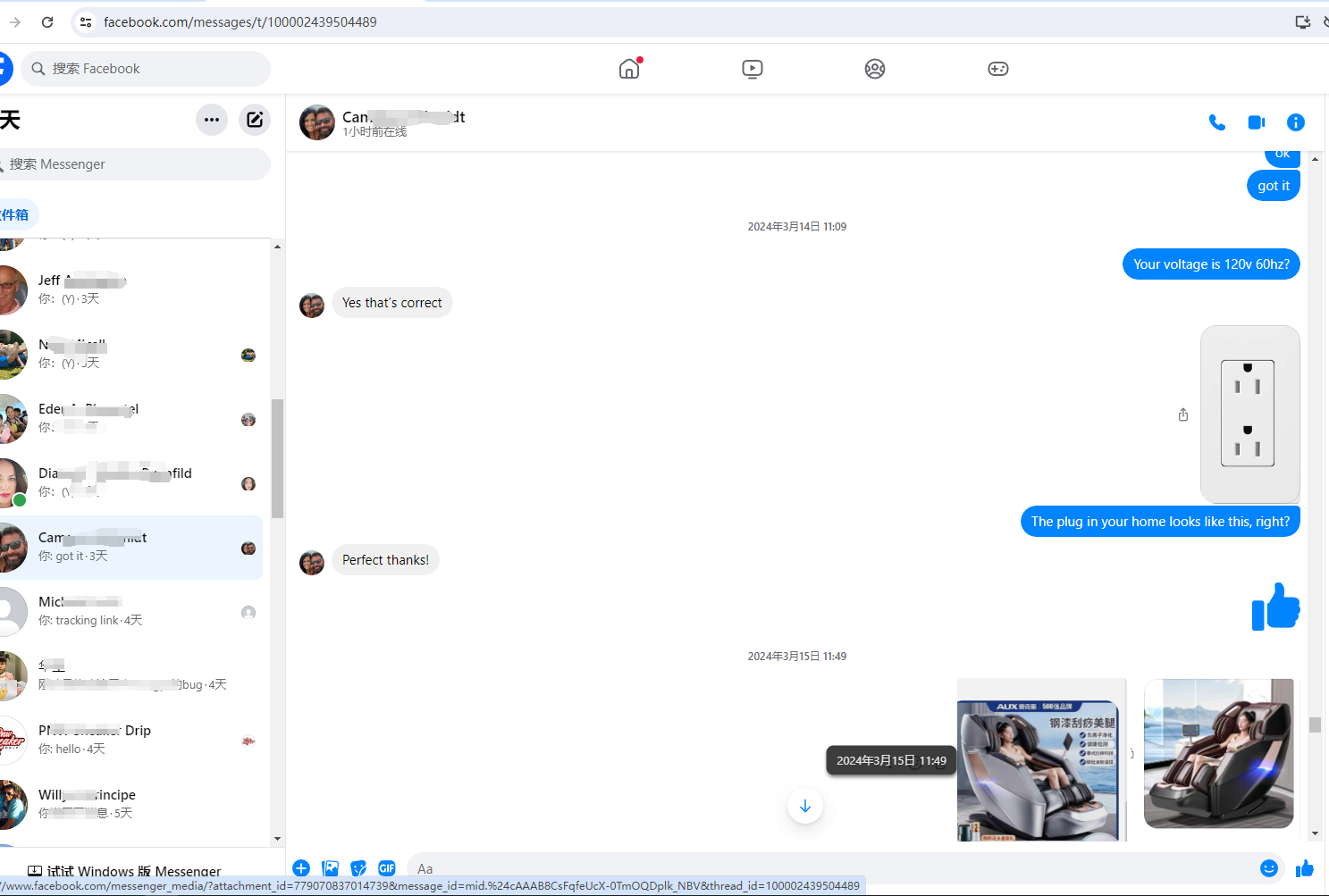
Task: Start a video call in the chat header
Action: click(x=1256, y=122)
